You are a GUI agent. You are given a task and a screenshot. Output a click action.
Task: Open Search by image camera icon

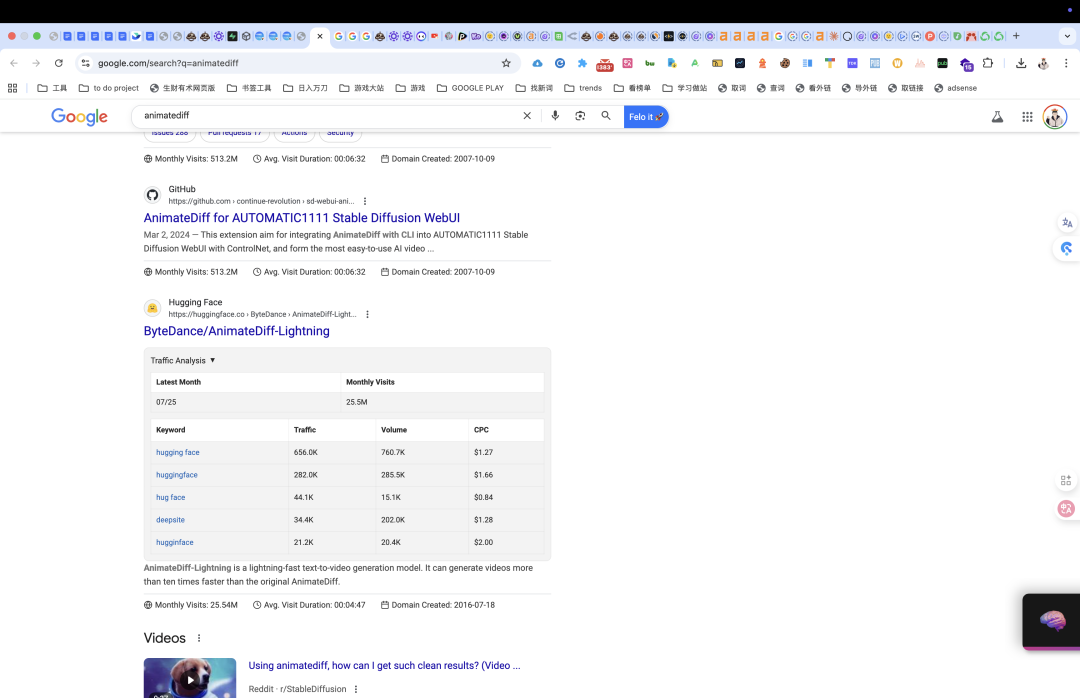point(580,116)
